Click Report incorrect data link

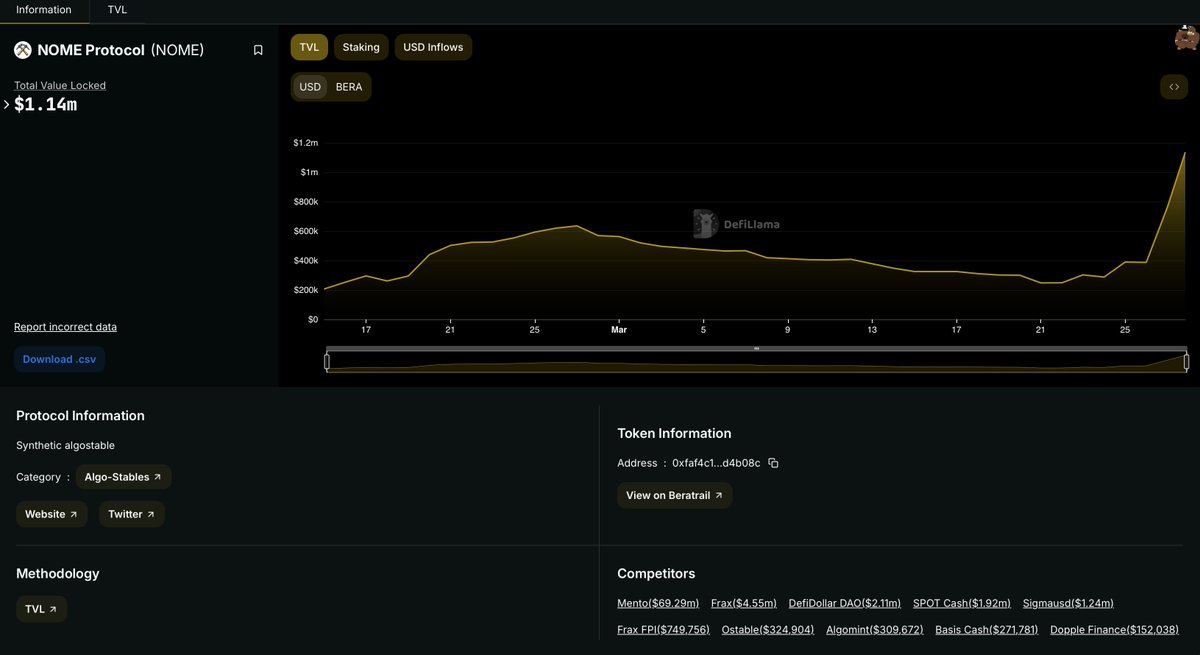(x=65, y=327)
